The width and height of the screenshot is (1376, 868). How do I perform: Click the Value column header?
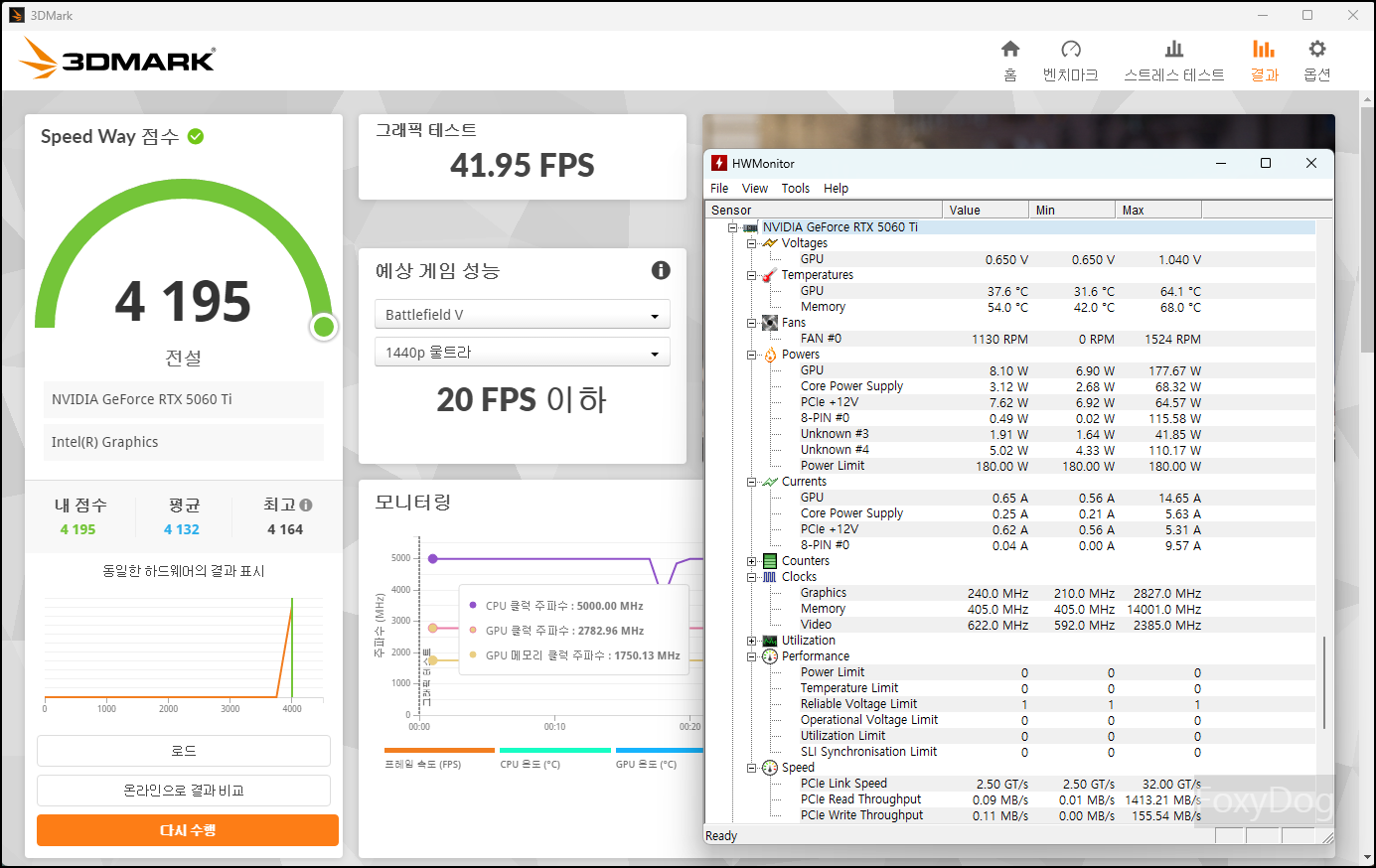tap(986, 210)
